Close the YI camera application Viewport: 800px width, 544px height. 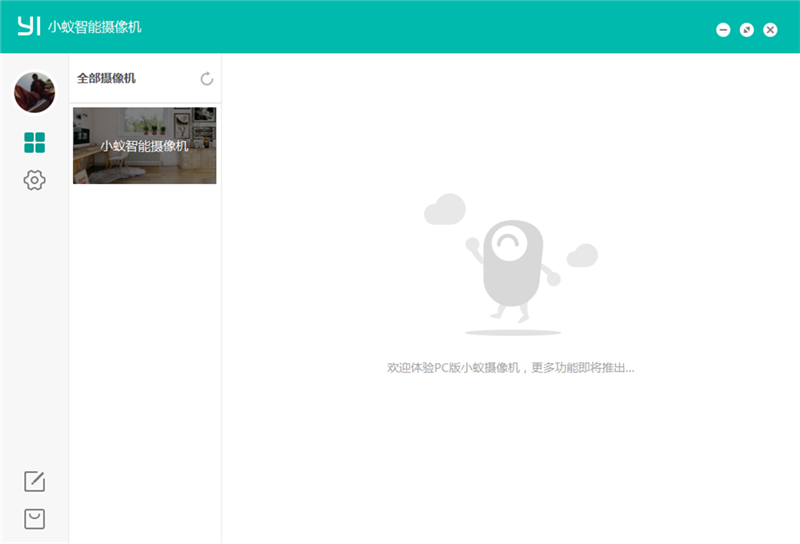770,30
